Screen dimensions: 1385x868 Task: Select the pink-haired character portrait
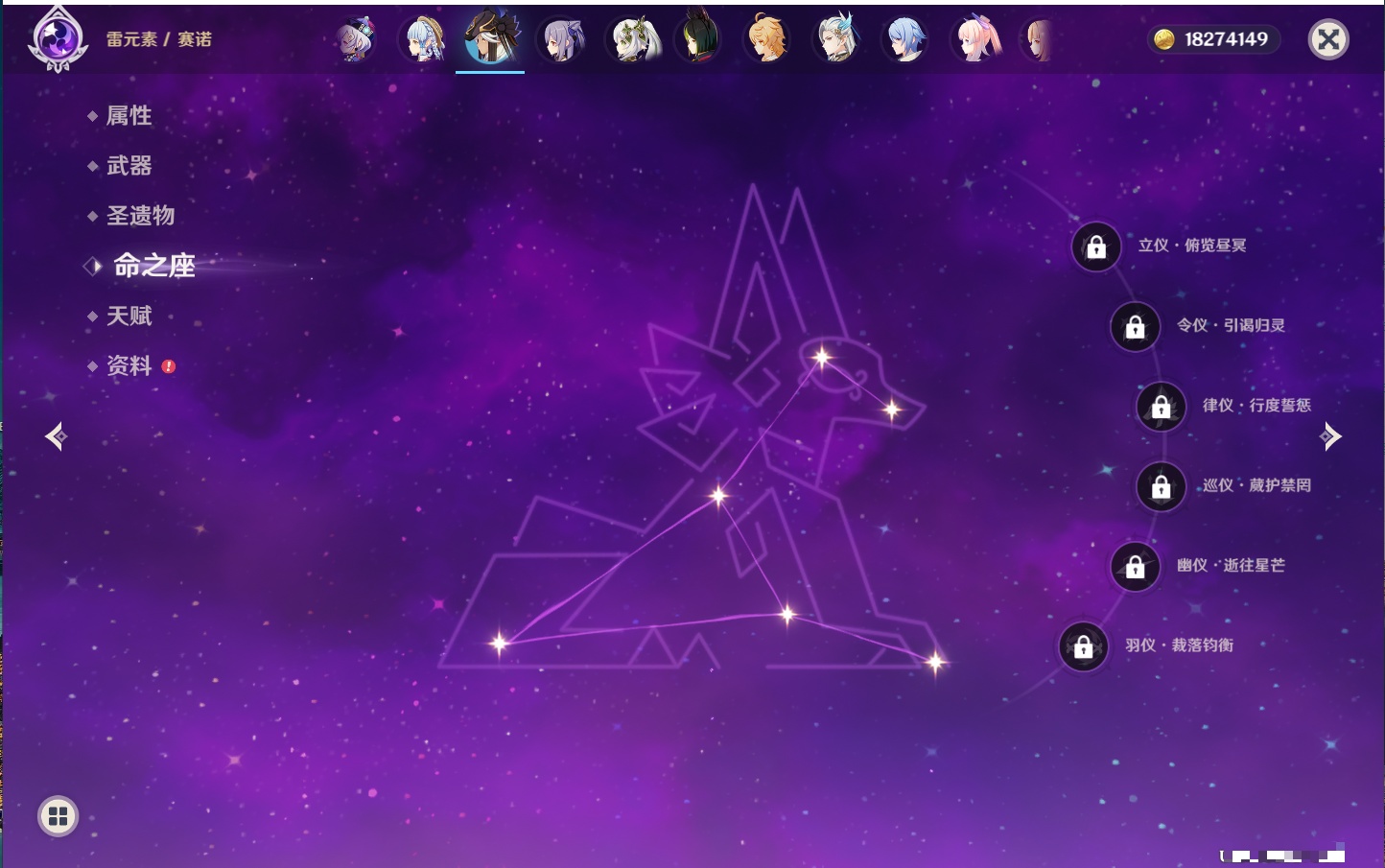pos(975,39)
